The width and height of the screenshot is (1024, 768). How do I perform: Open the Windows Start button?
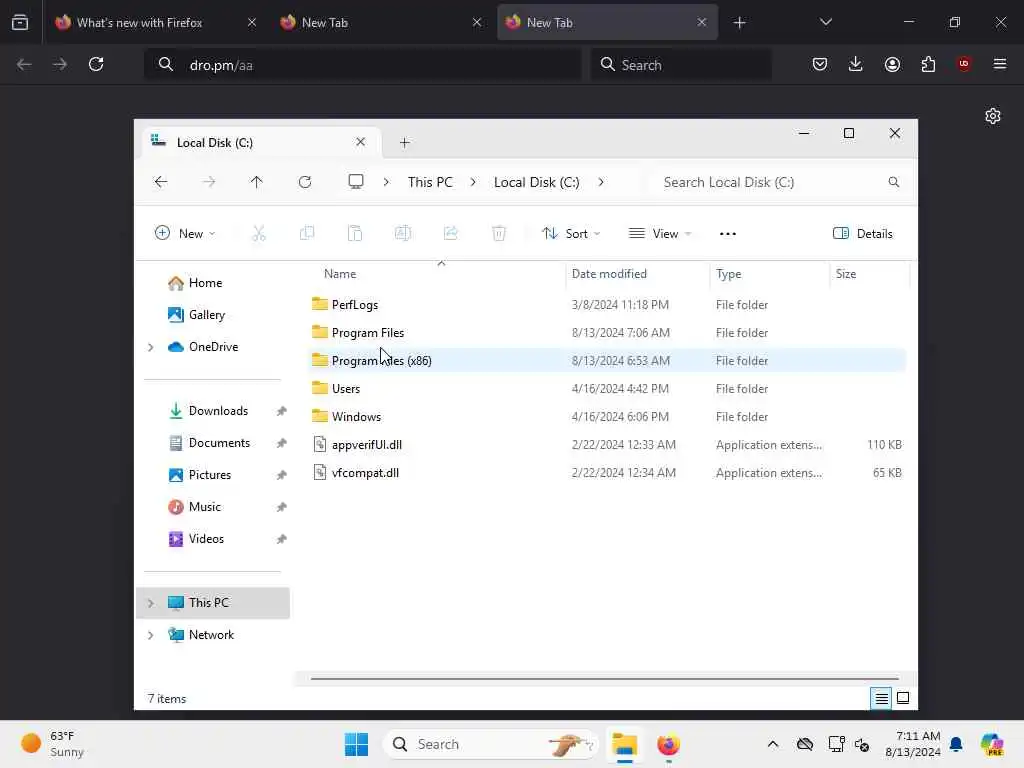coord(356,744)
